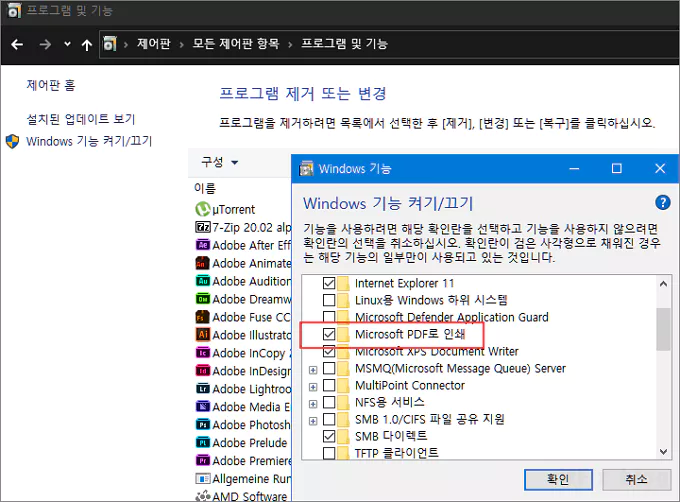Select the SMB 다이렉트 text label
This screenshot has width=680, height=502.
[391, 436]
